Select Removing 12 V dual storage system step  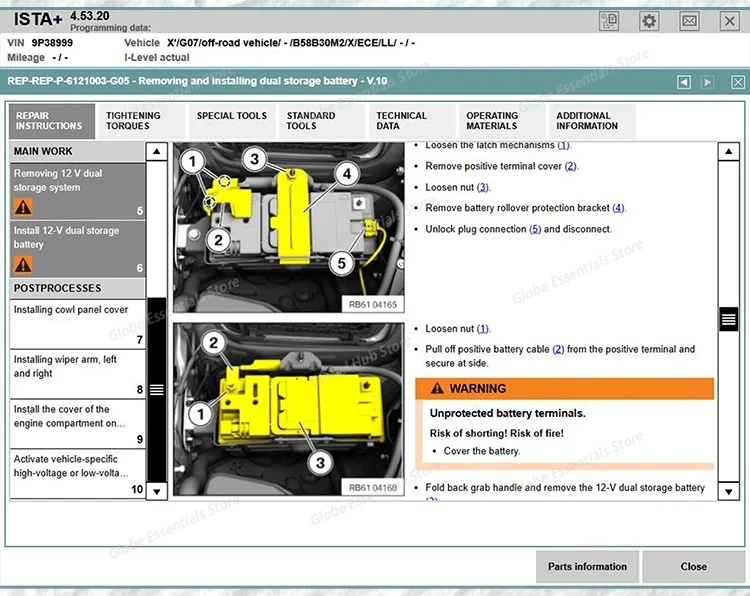[x=77, y=191]
